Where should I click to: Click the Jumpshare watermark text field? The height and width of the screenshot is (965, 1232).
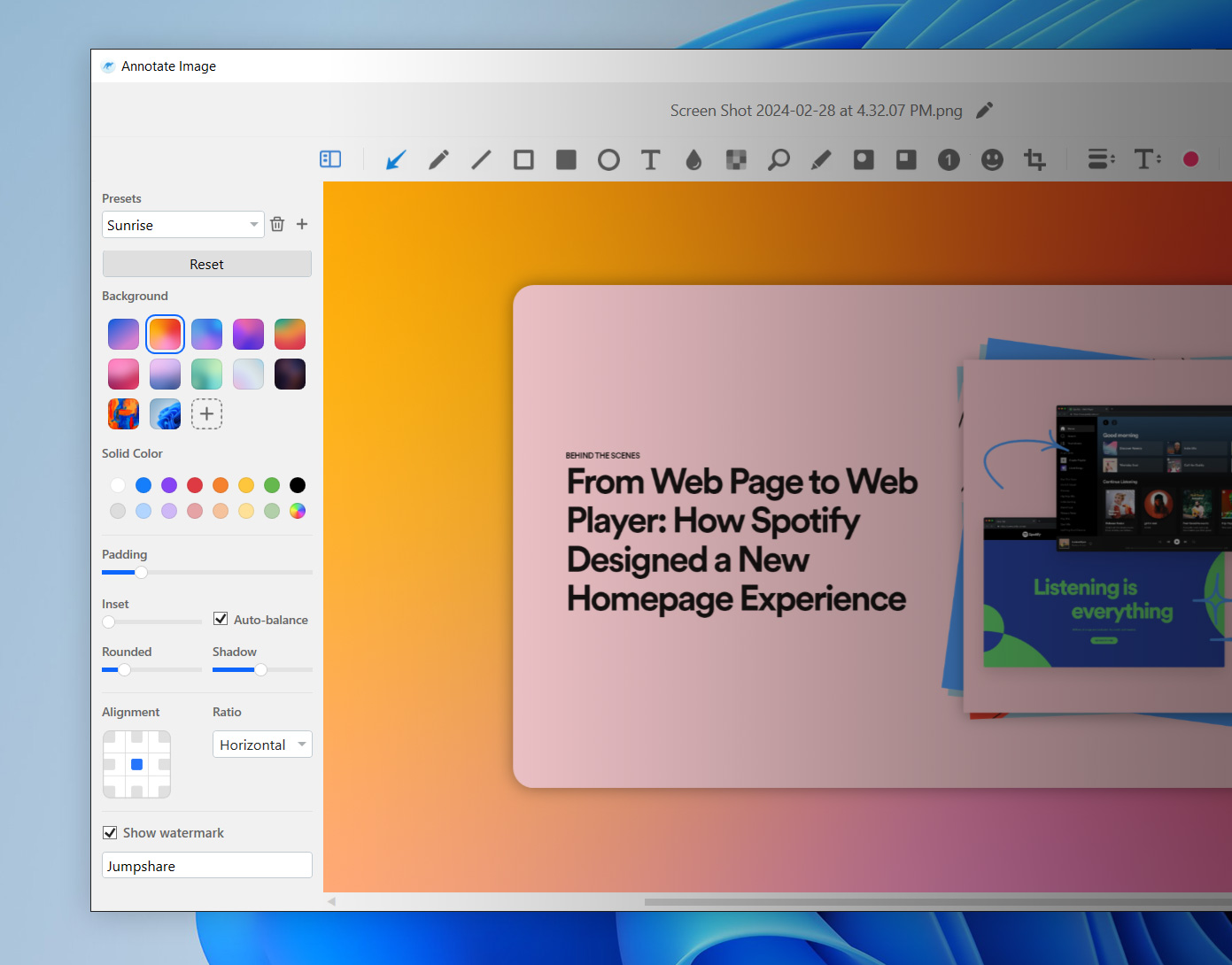(206, 866)
